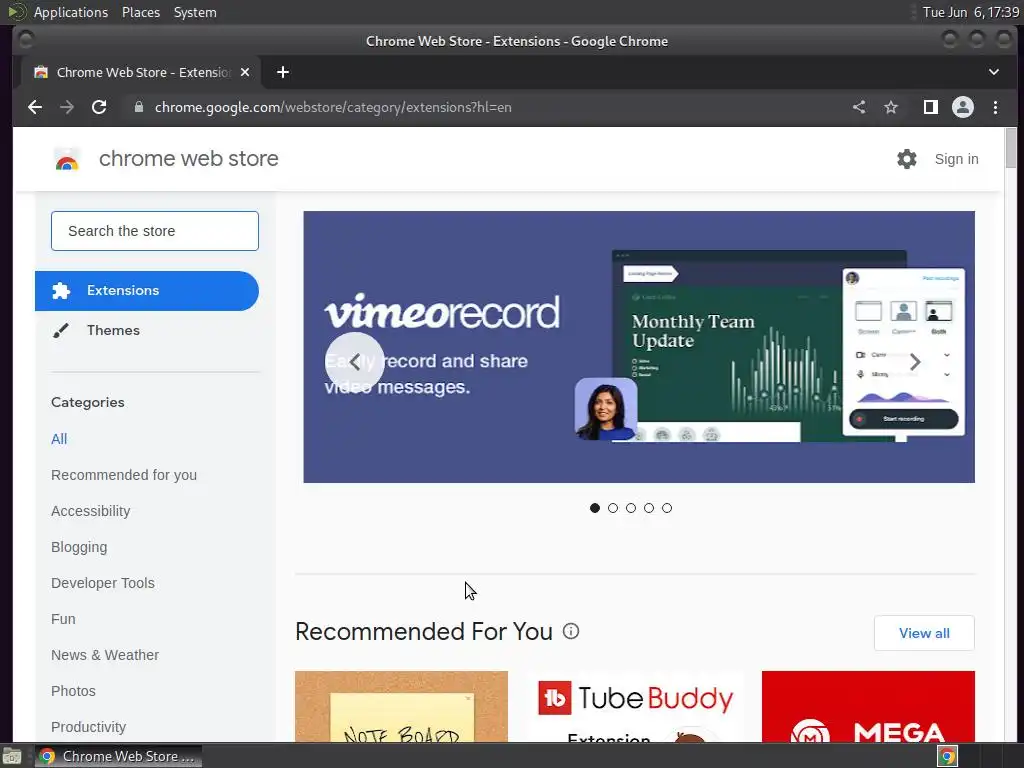Click the chrome web store rainbow logo
The image size is (1024, 768).
pyautogui.click(x=67, y=159)
